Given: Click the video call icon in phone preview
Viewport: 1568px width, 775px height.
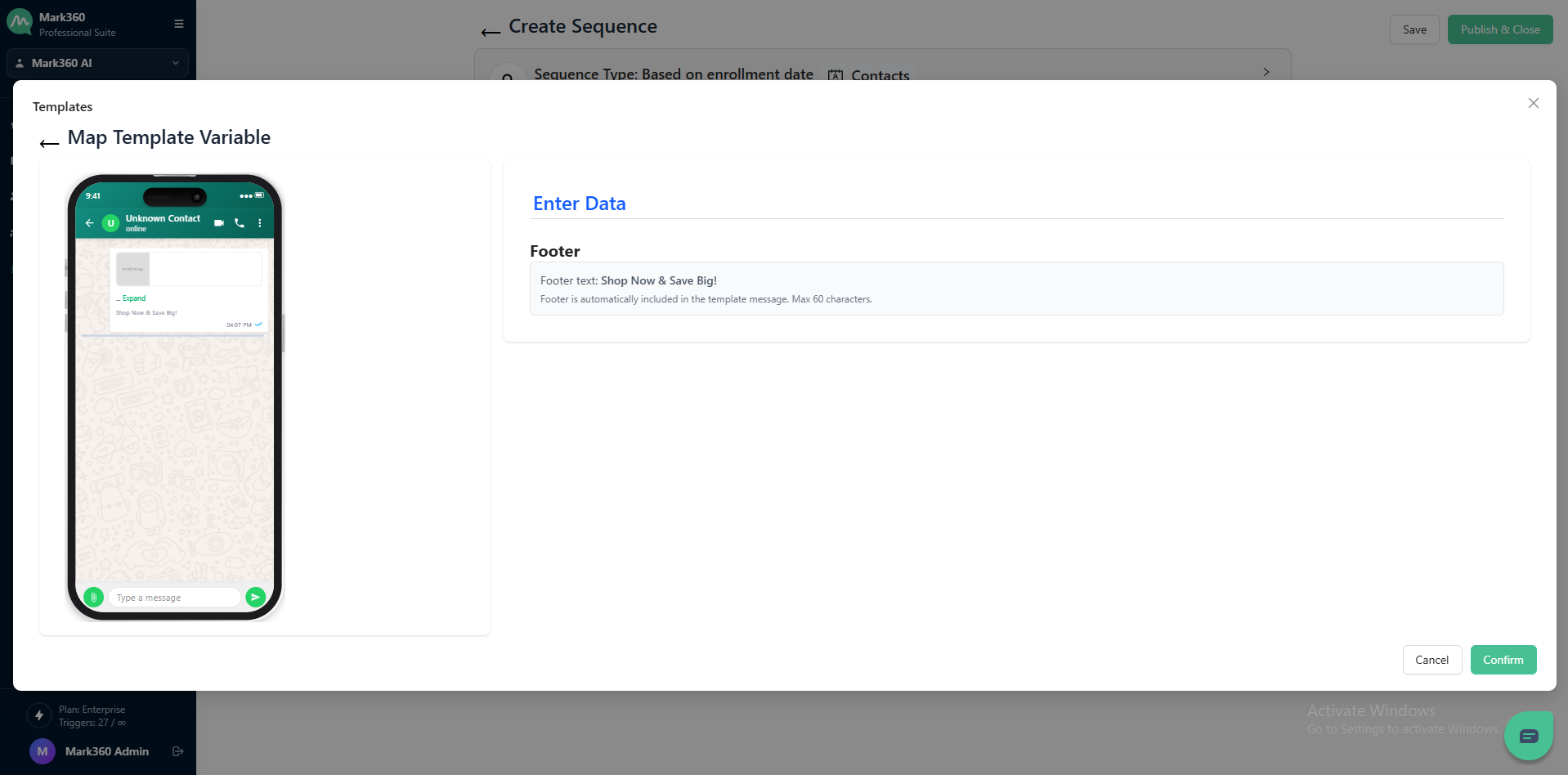Looking at the screenshot, I should click(218, 223).
